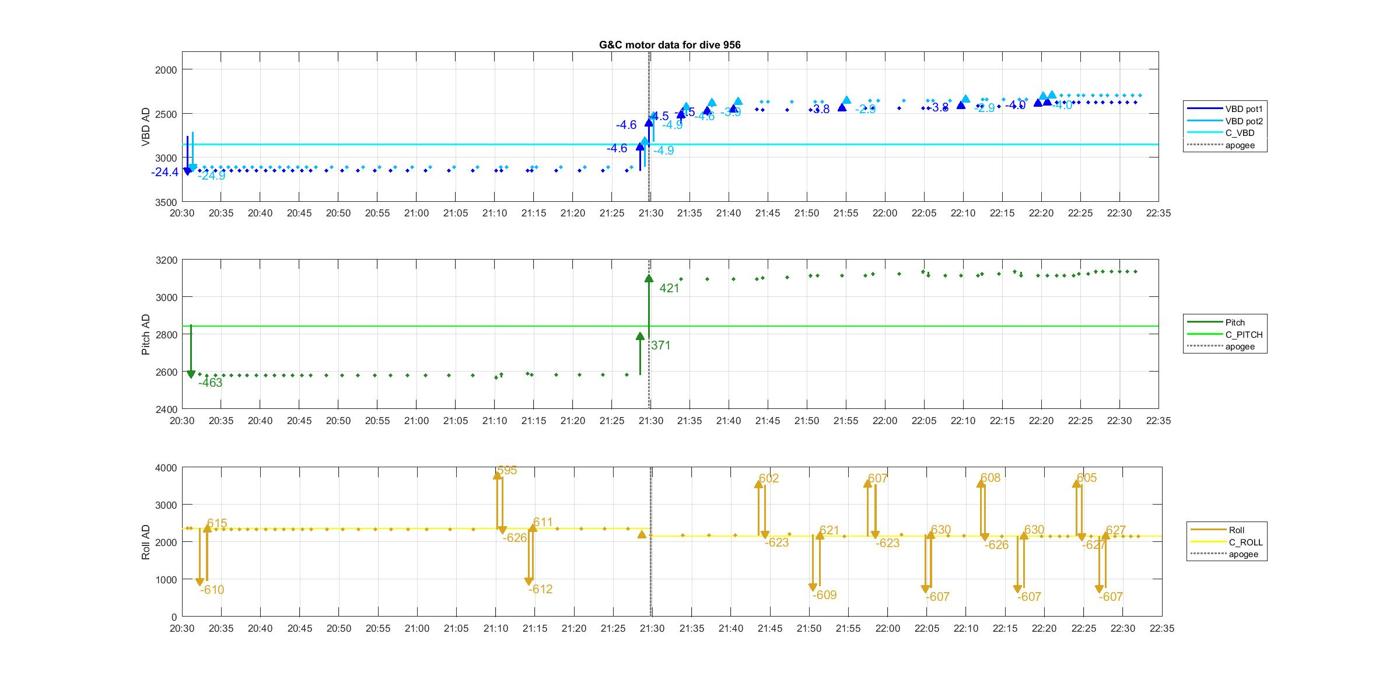Click the '627' roll annotation

pos(1116,530)
